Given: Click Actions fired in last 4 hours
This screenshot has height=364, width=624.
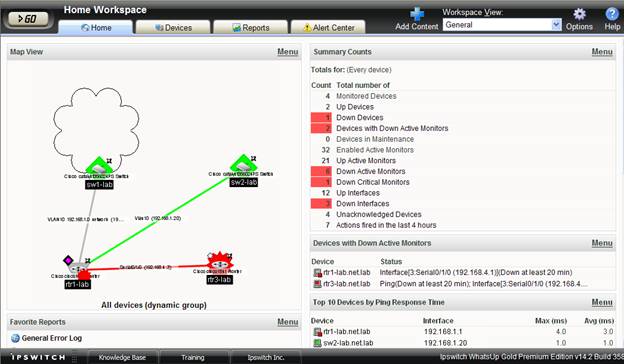Looking at the screenshot, I should tap(462, 225).
